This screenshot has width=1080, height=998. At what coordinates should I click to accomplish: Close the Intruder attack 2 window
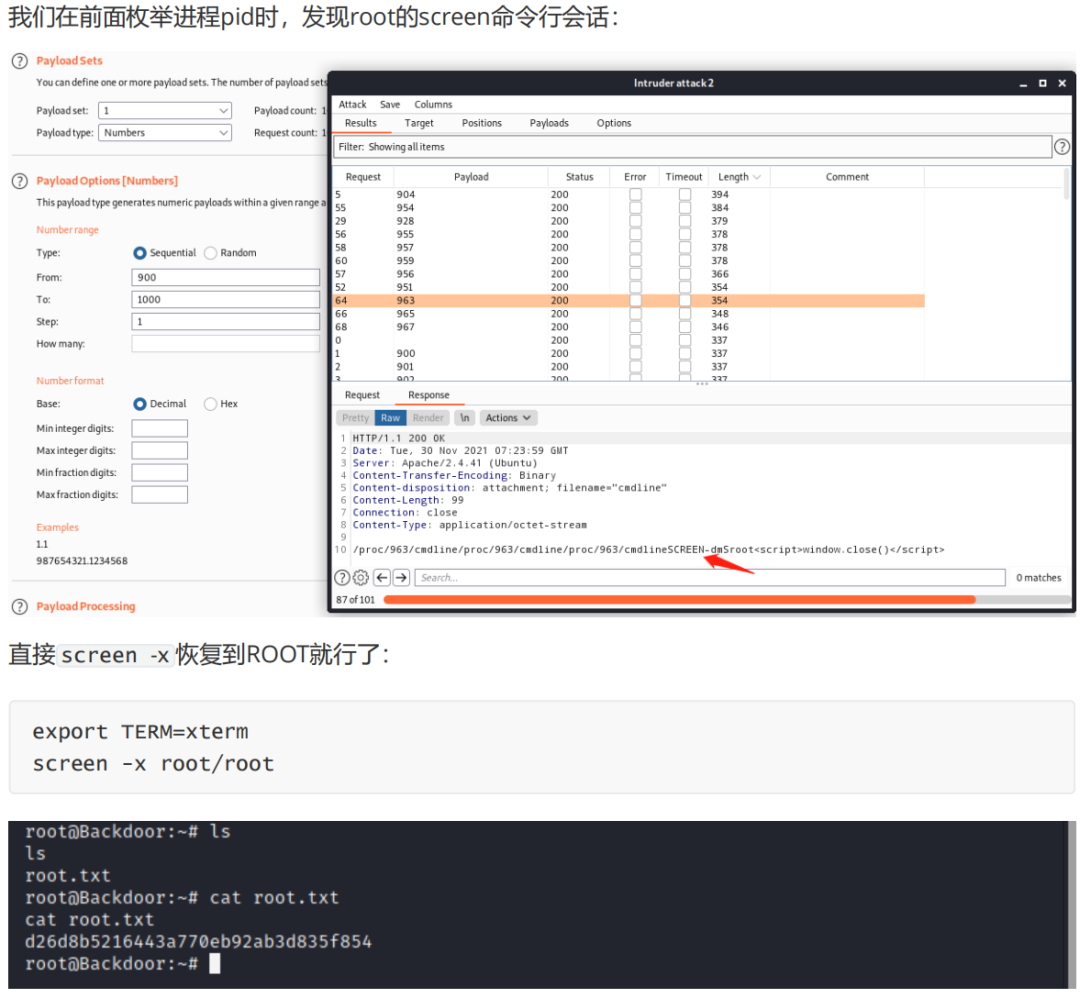coord(1062,83)
